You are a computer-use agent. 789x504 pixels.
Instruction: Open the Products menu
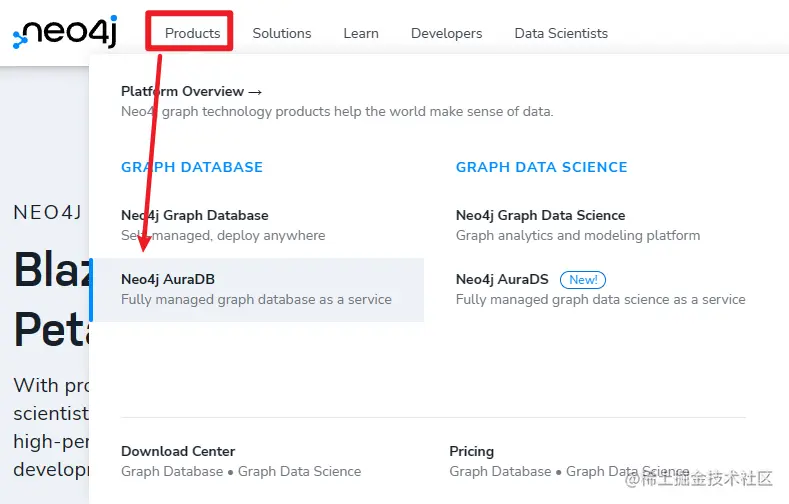pos(192,33)
